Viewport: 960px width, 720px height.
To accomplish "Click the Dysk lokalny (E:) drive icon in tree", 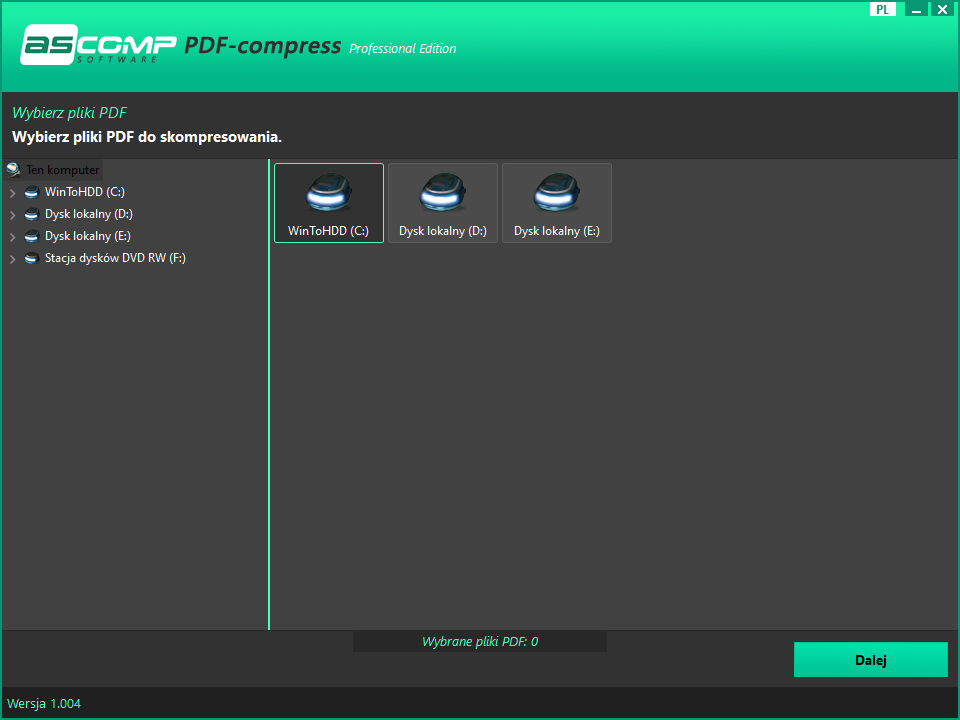I will click(x=32, y=236).
